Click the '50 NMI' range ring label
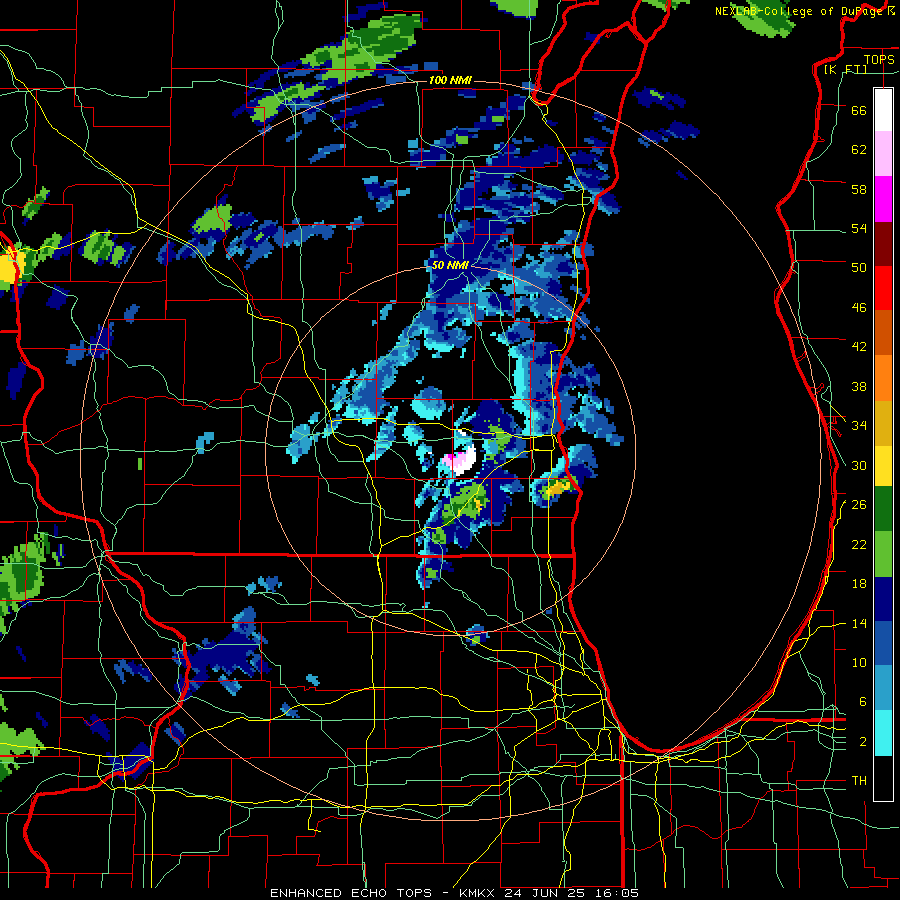 pyautogui.click(x=450, y=265)
